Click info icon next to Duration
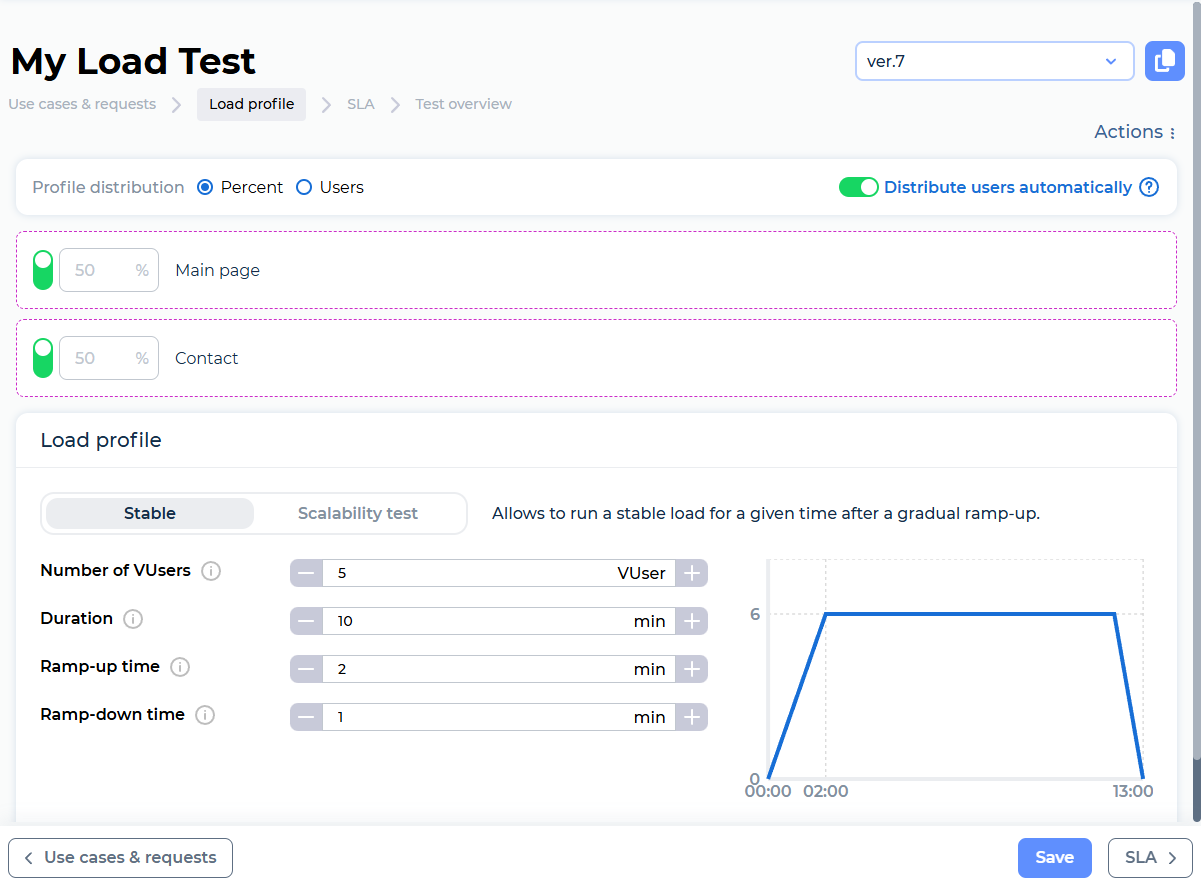The image size is (1201, 890). click(x=133, y=619)
